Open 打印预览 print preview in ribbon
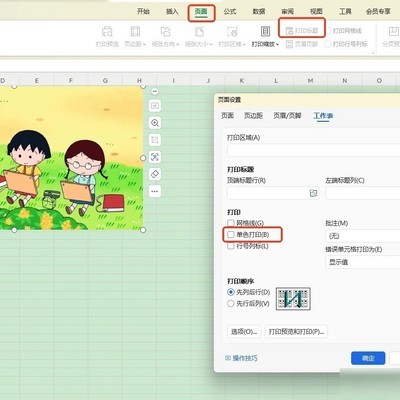The image size is (400, 400). pos(107,37)
